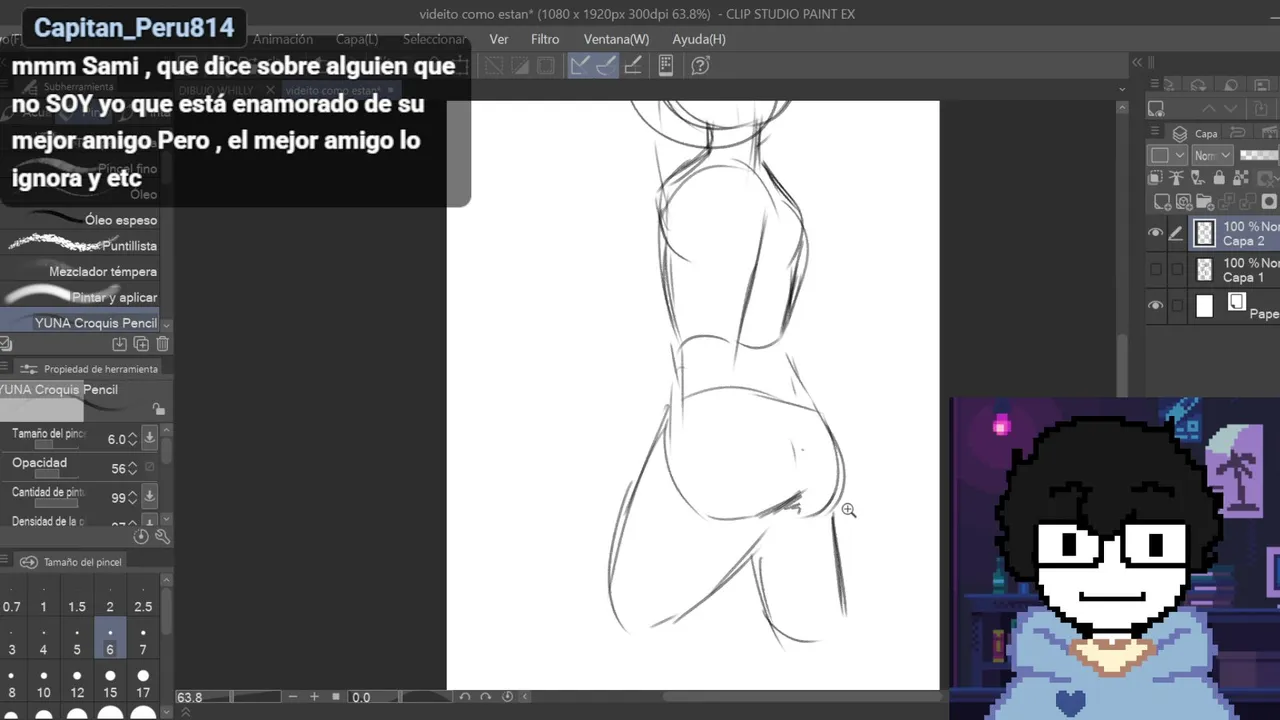Toggle Capa 2 layer visibility eye

[1156, 233]
